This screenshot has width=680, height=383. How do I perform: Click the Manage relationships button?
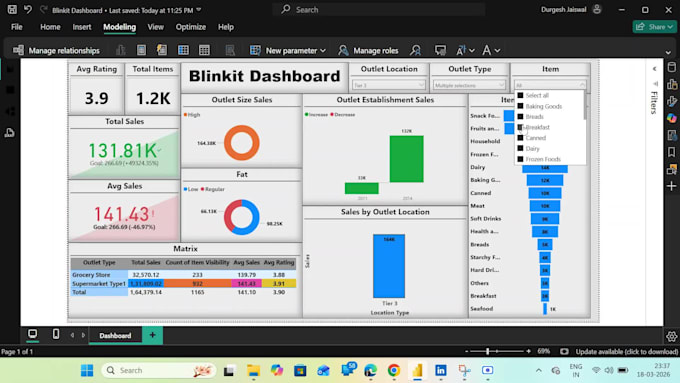[56, 51]
